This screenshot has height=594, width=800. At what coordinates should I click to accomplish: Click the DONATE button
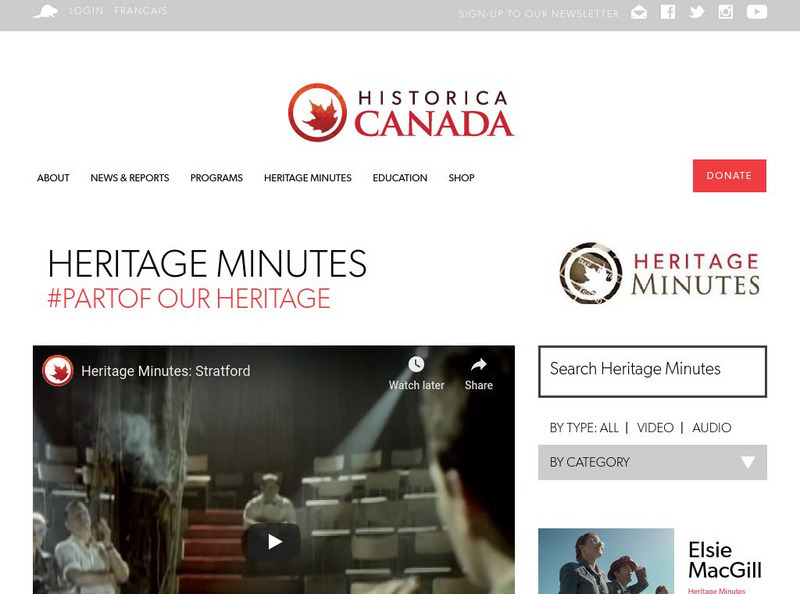tap(729, 176)
